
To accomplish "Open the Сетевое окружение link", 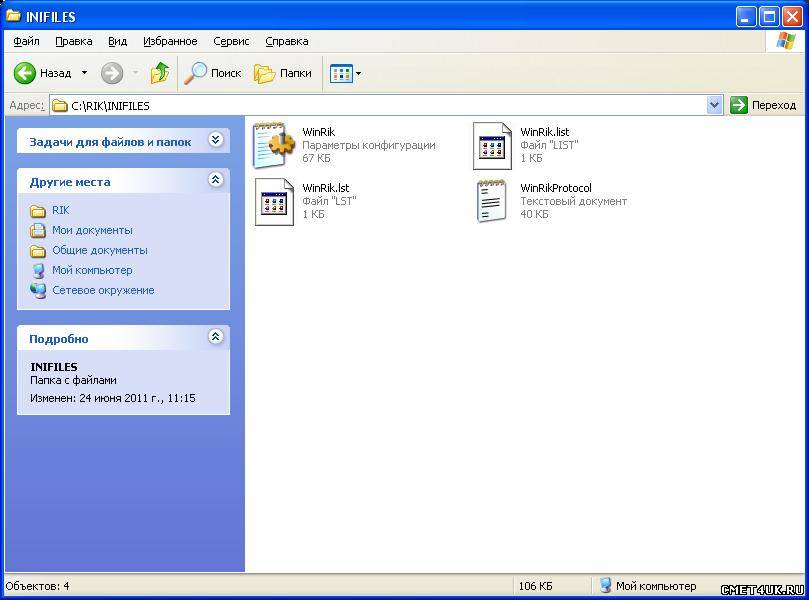I will [103, 290].
